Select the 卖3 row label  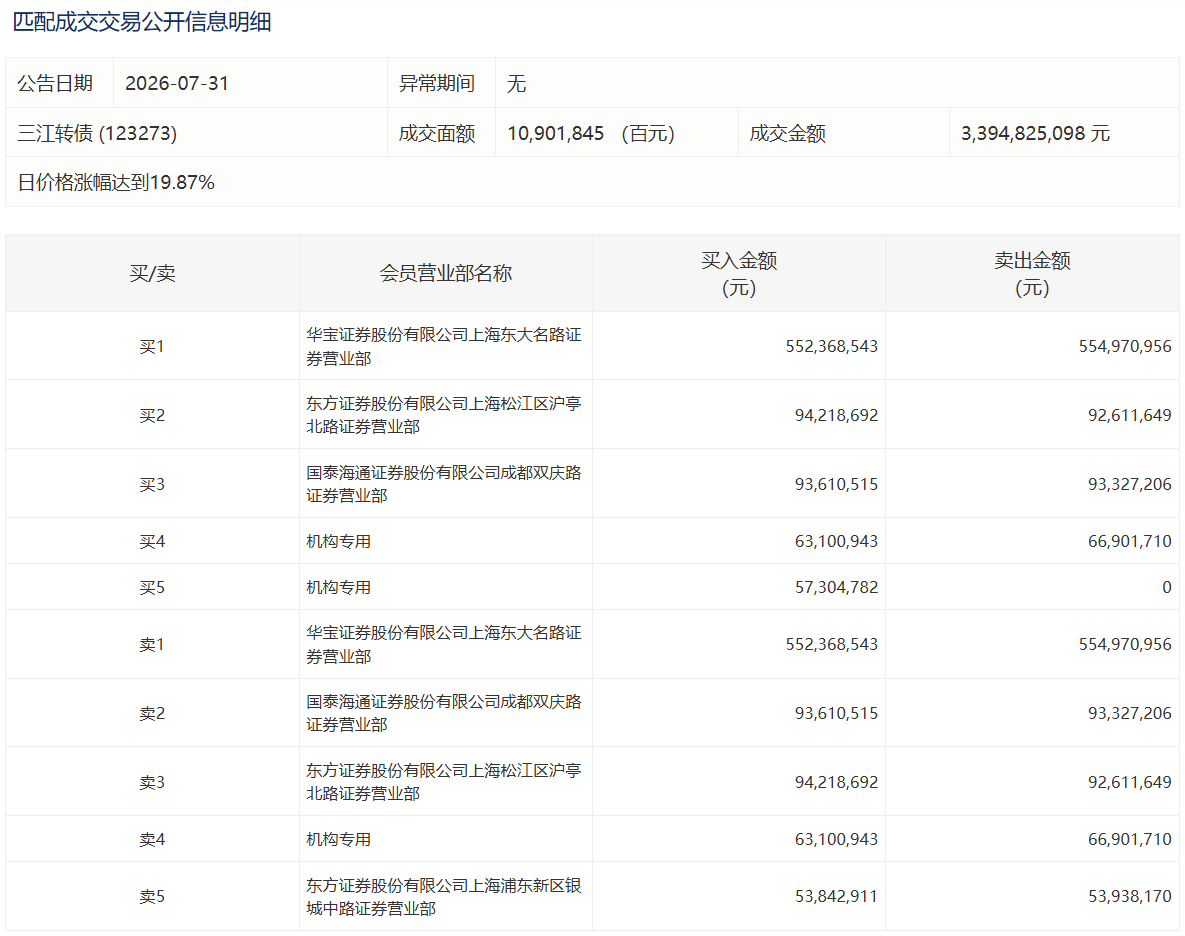(152, 782)
